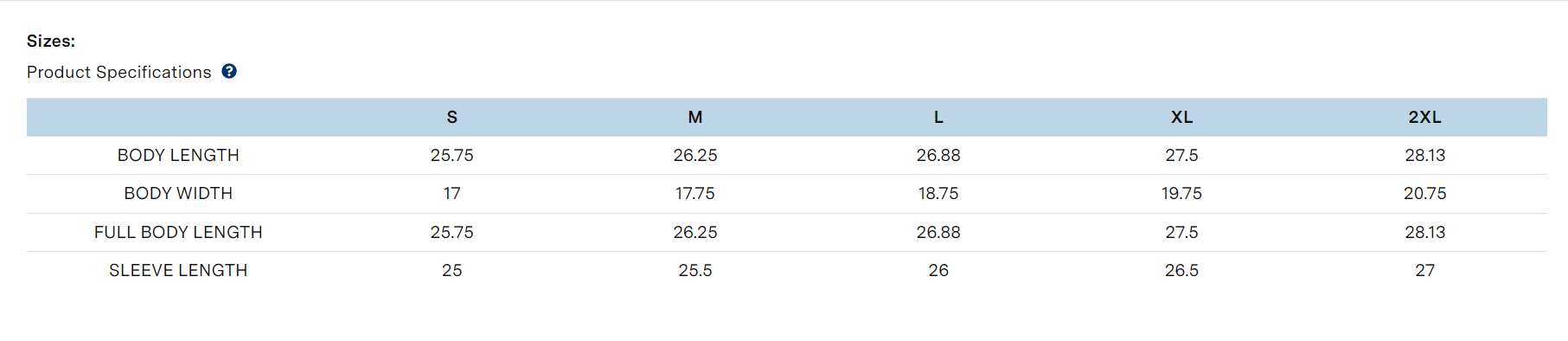Screen dimensions: 1568x341
Task: Click body width value 18.75 for L
Action: 938,194
